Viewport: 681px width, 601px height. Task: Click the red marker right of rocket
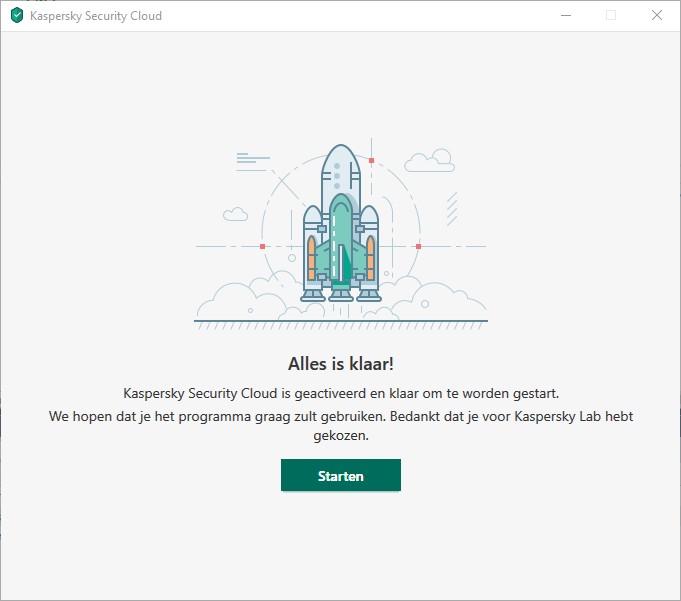click(x=418, y=246)
